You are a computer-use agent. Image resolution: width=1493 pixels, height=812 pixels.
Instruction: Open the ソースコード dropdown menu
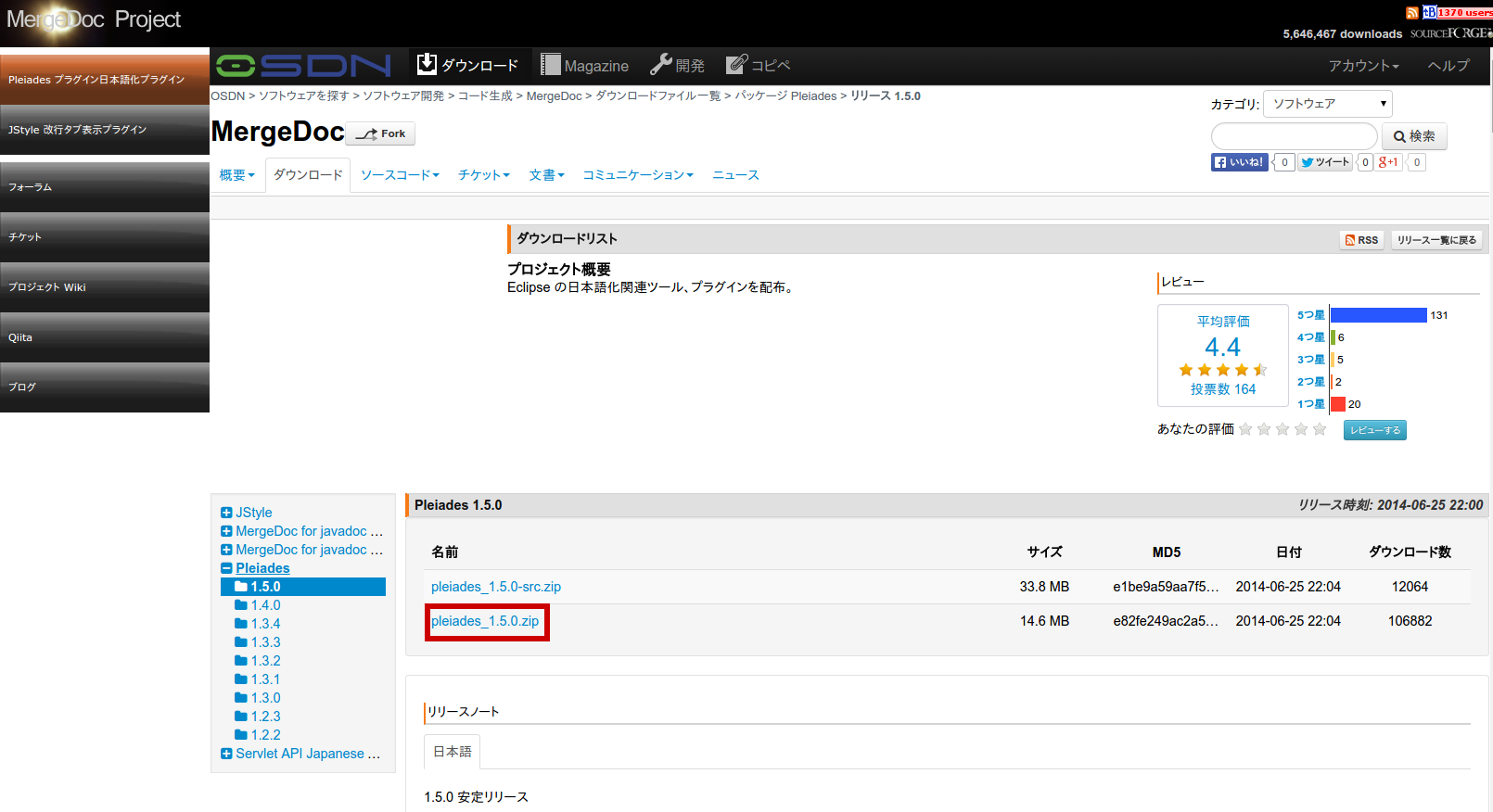[400, 175]
